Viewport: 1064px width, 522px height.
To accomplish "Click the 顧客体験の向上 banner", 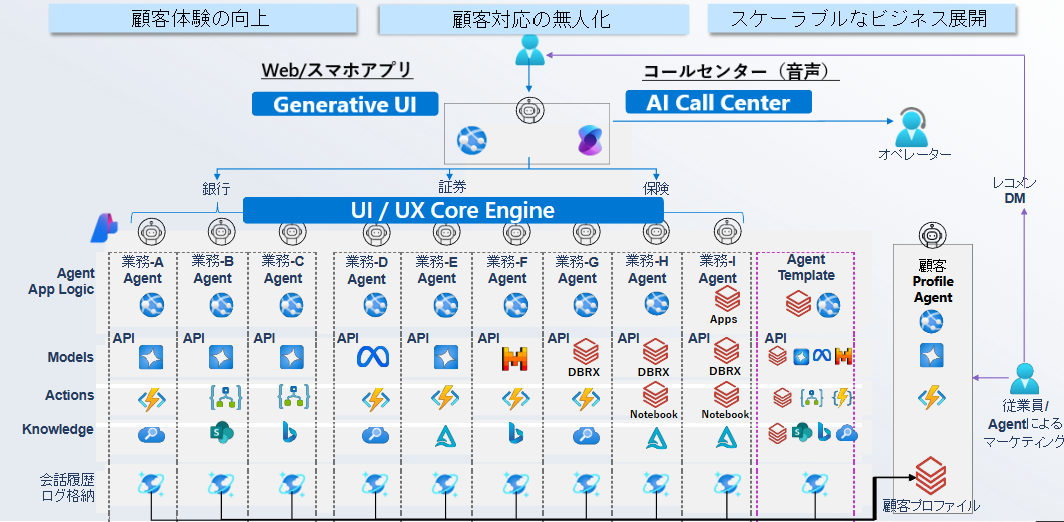I will tap(202, 18).
